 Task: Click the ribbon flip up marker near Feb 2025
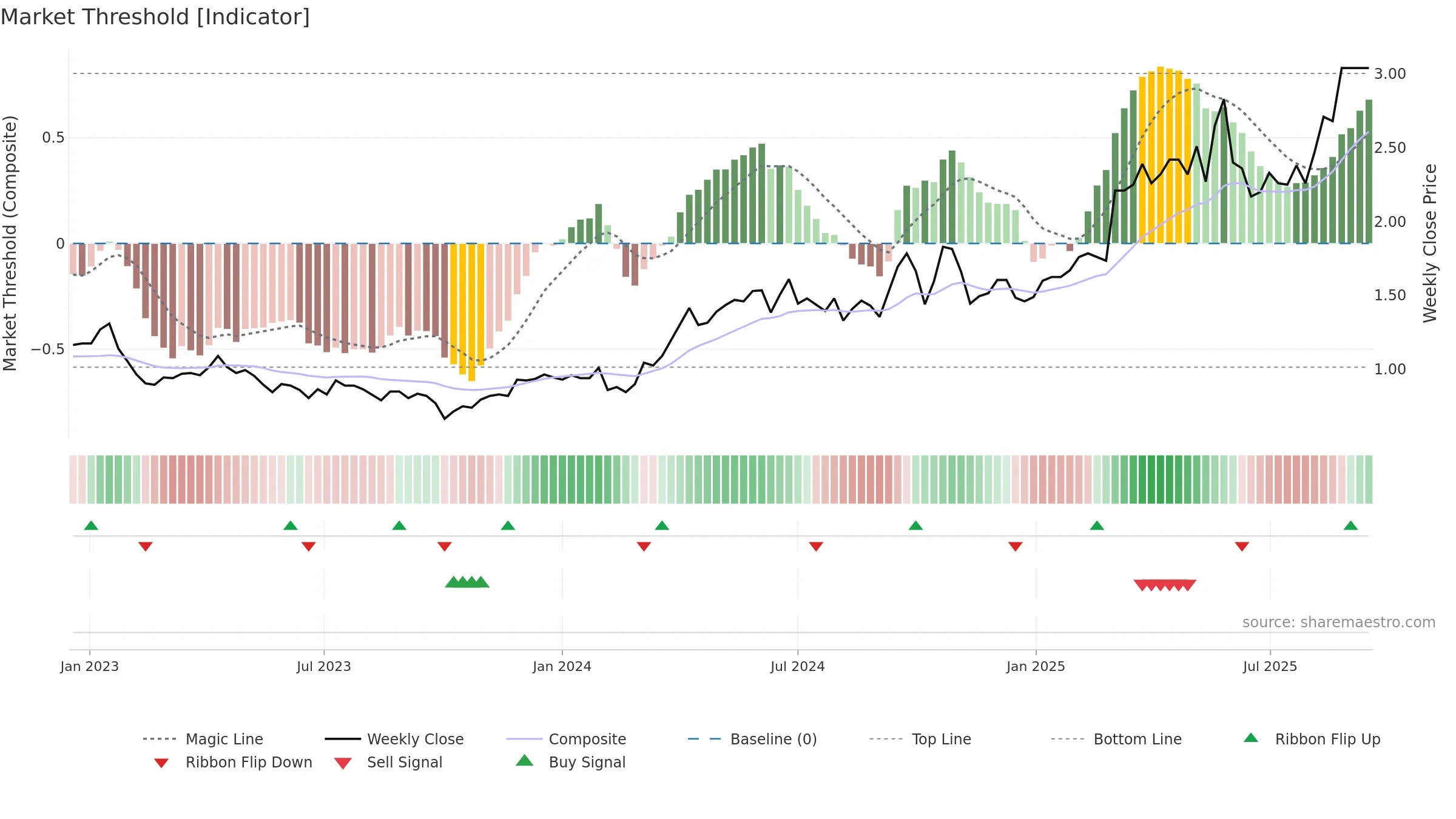pos(1097,525)
